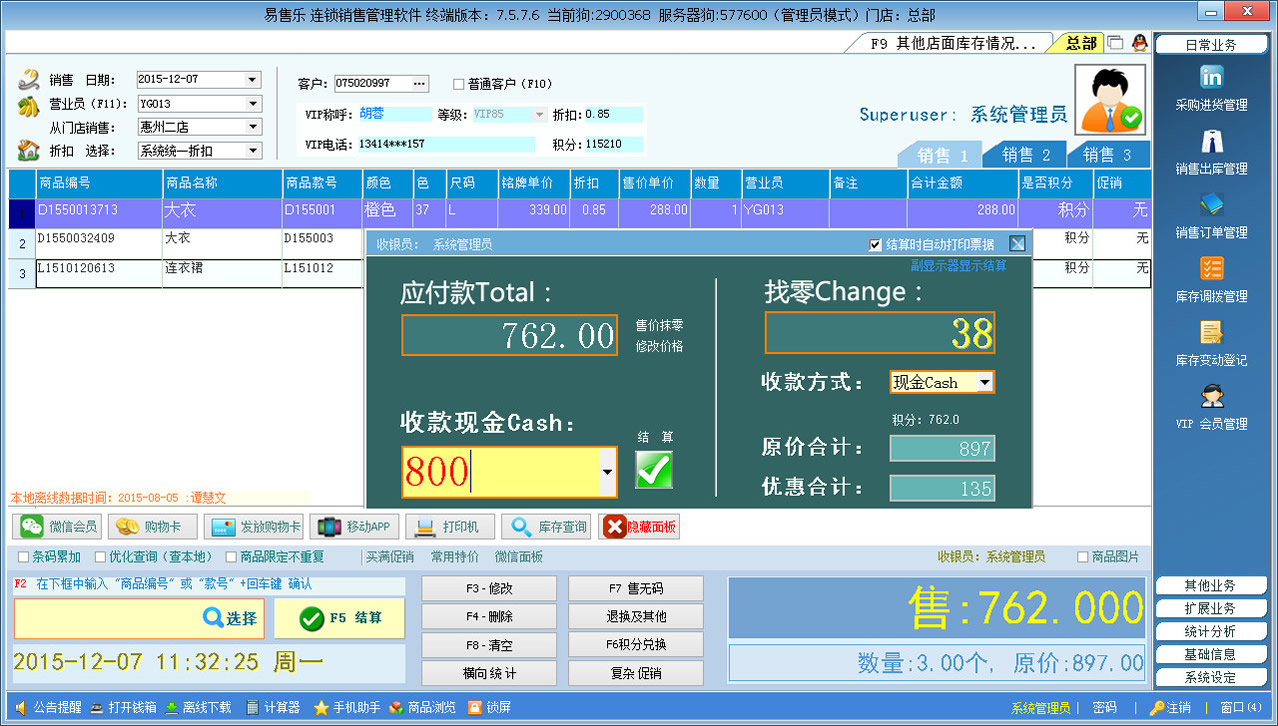Click the QQ penguin icon at top right
Screen dimensions: 1278x726
tap(1139, 43)
